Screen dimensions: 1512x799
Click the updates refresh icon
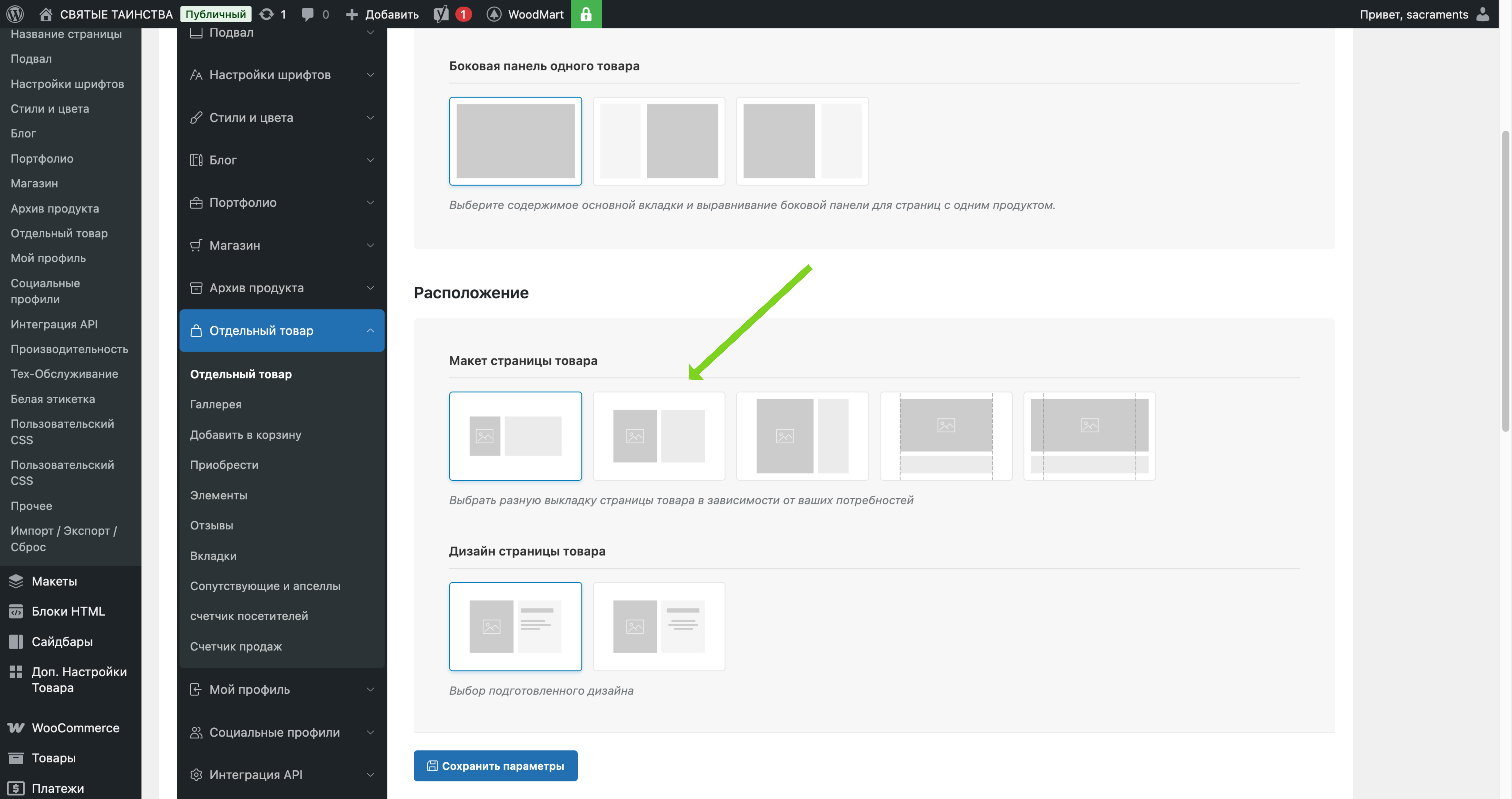pyautogui.click(x=266, y=14)
